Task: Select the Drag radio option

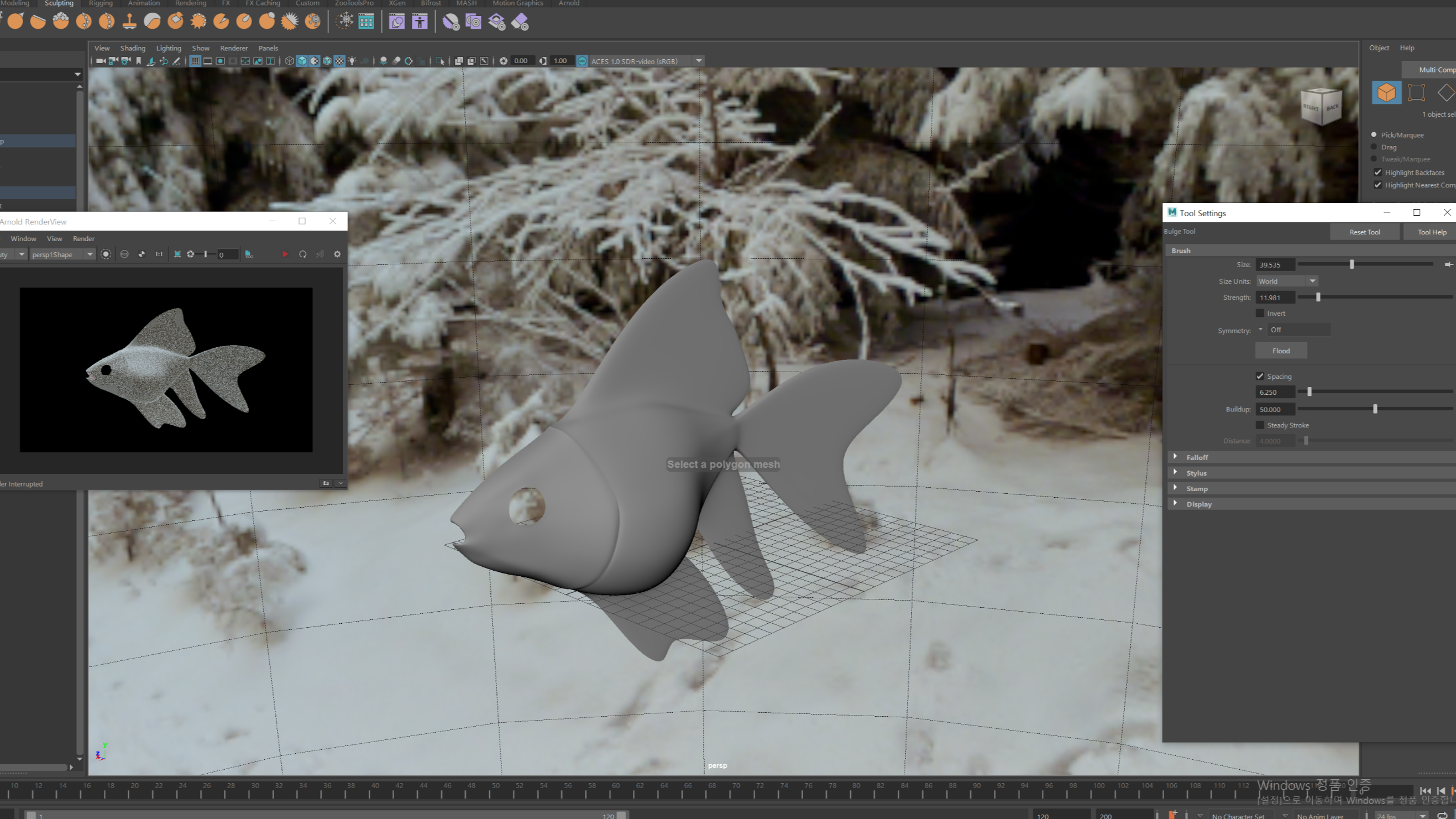Action: (x=1374, y=147)
